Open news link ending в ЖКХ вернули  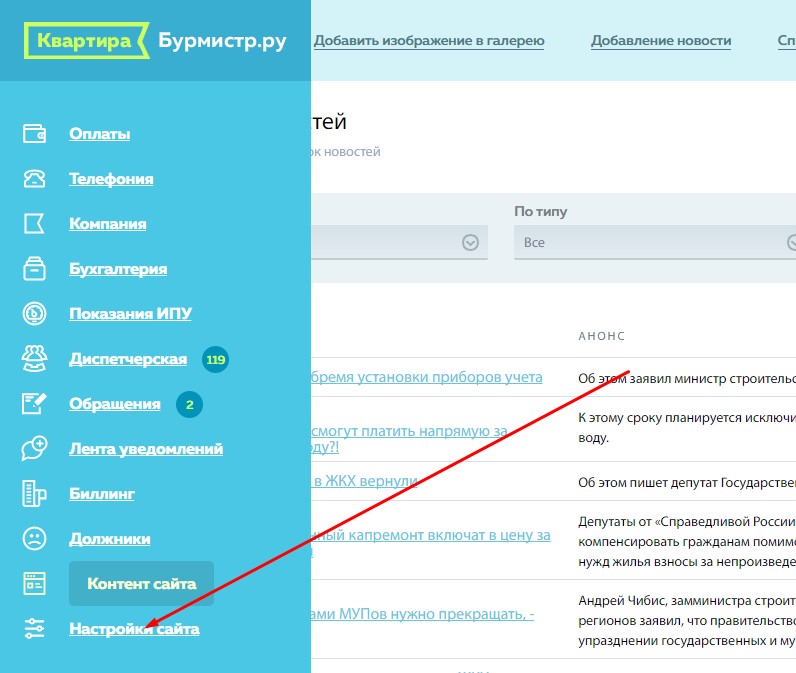pos(366,481)
